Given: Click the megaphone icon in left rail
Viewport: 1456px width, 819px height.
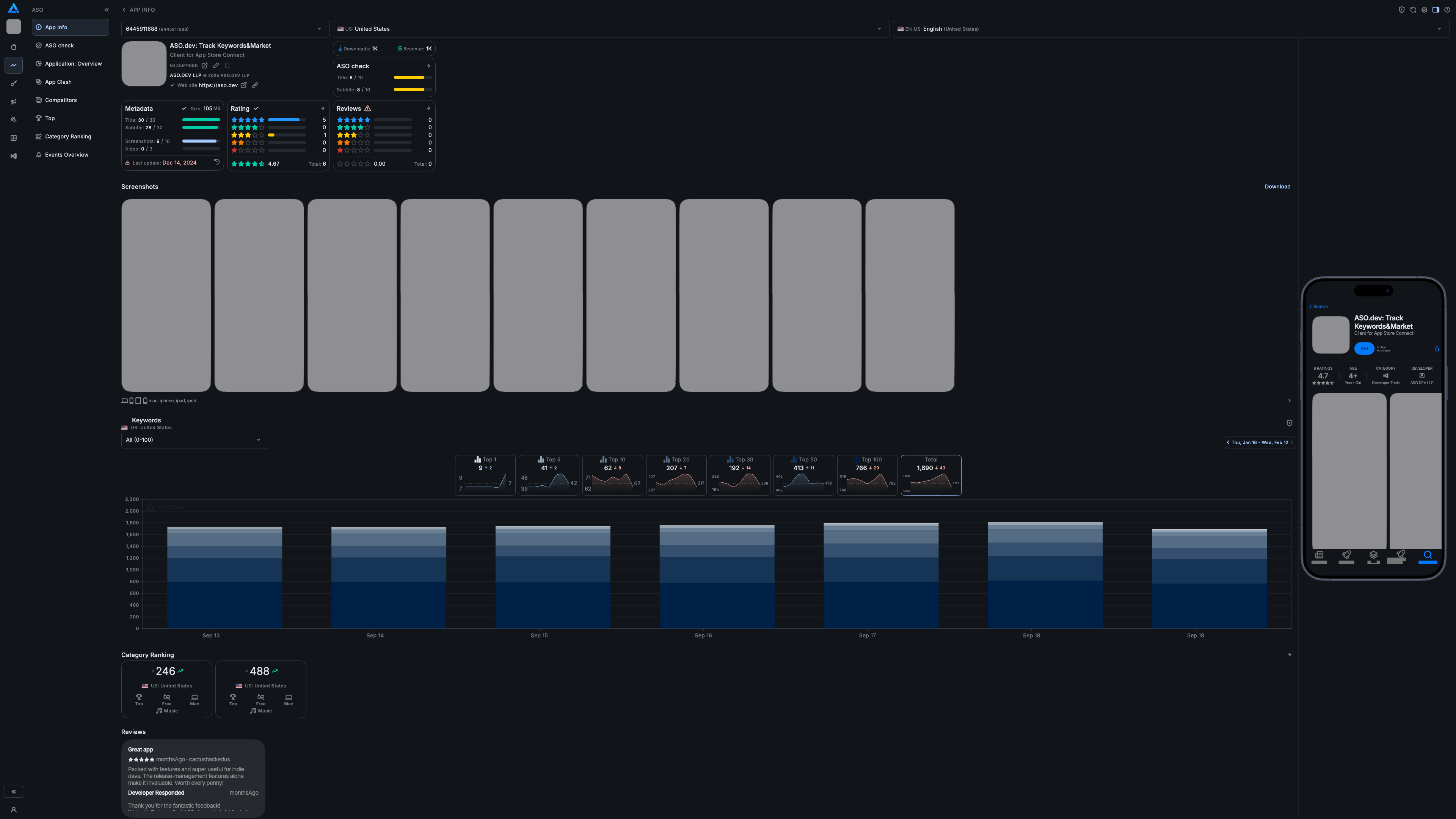Looking at the screenshot, I should (x=14, y=102).
